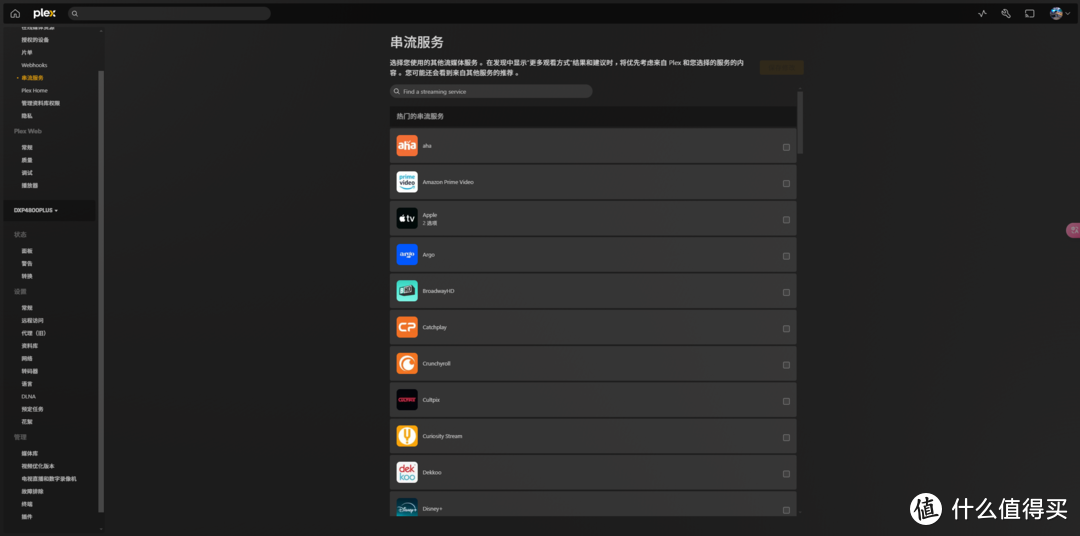Select the Catchplay streaming service row
This screenshot has width=1080, height=536.
[592, 327]
